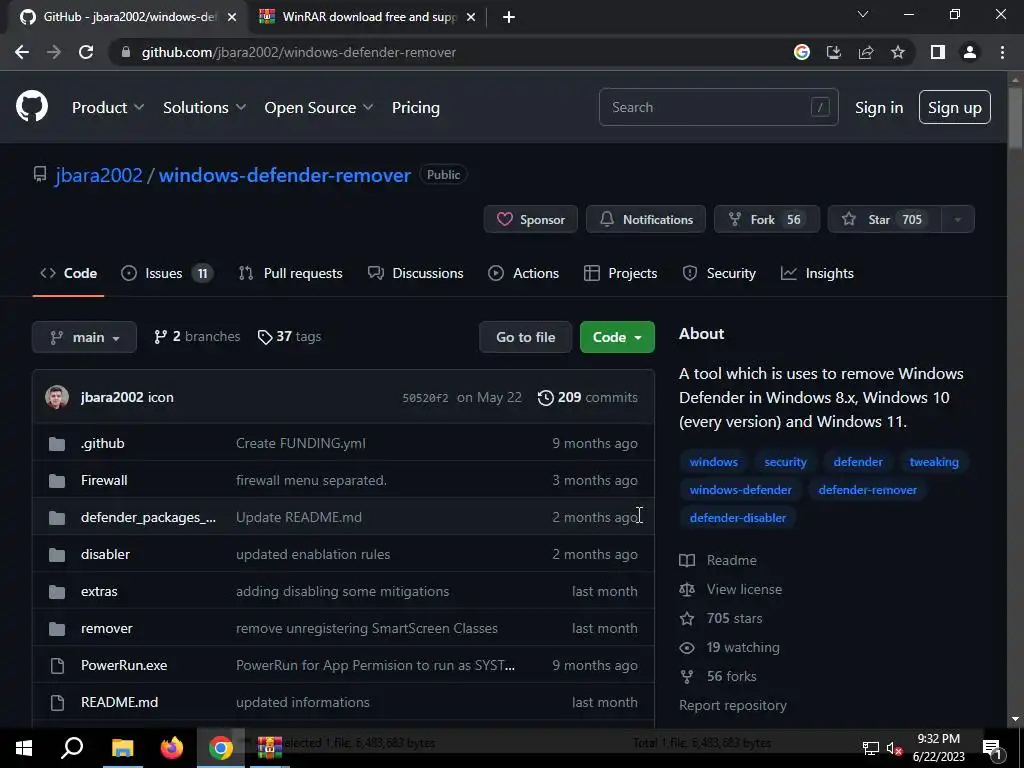Launch Firefox from the taskbar

tap(172, 748)
